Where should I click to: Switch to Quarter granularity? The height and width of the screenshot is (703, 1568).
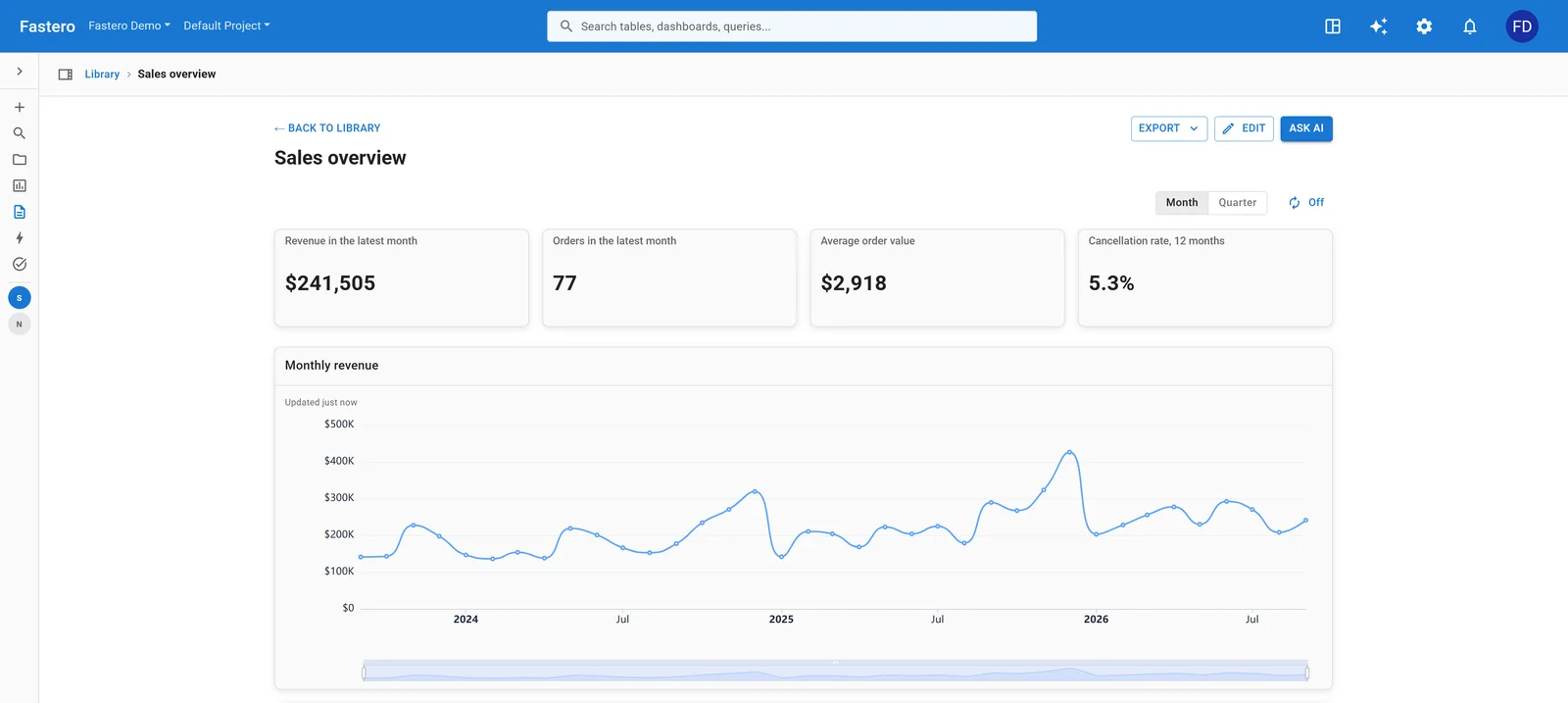pyautogui.click(x=1238, y=203)
